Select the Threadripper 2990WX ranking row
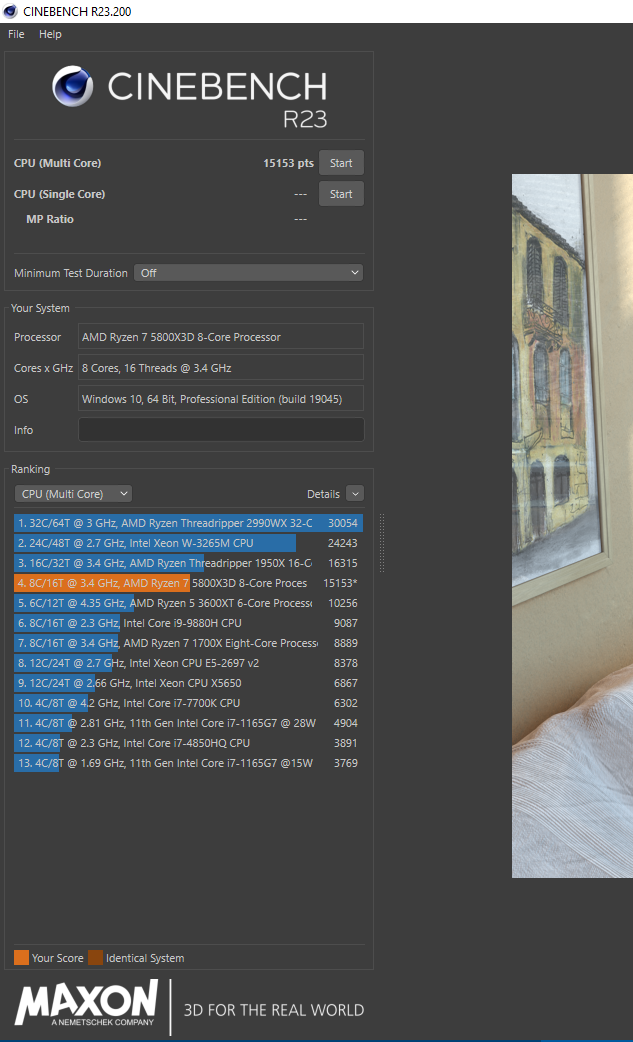 (189, 523)
